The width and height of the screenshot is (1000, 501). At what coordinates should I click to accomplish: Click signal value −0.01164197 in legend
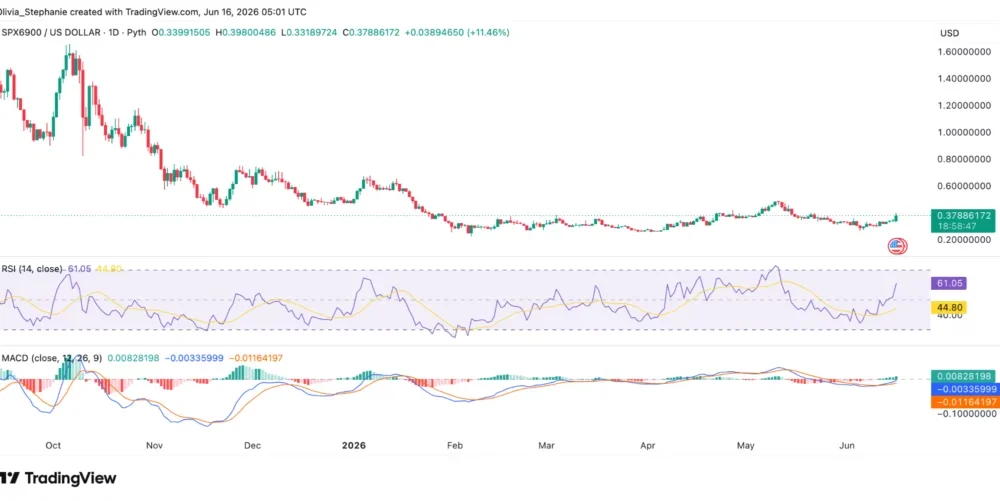(255, 358)
